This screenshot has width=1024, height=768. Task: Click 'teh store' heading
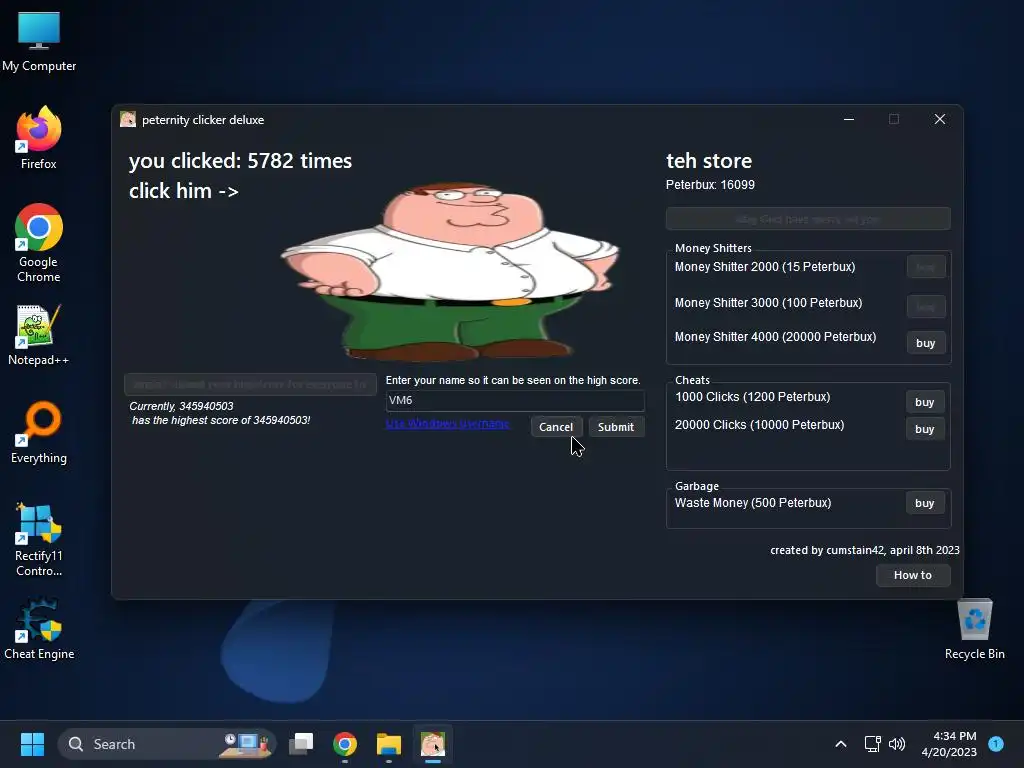[x=709, y=161]
